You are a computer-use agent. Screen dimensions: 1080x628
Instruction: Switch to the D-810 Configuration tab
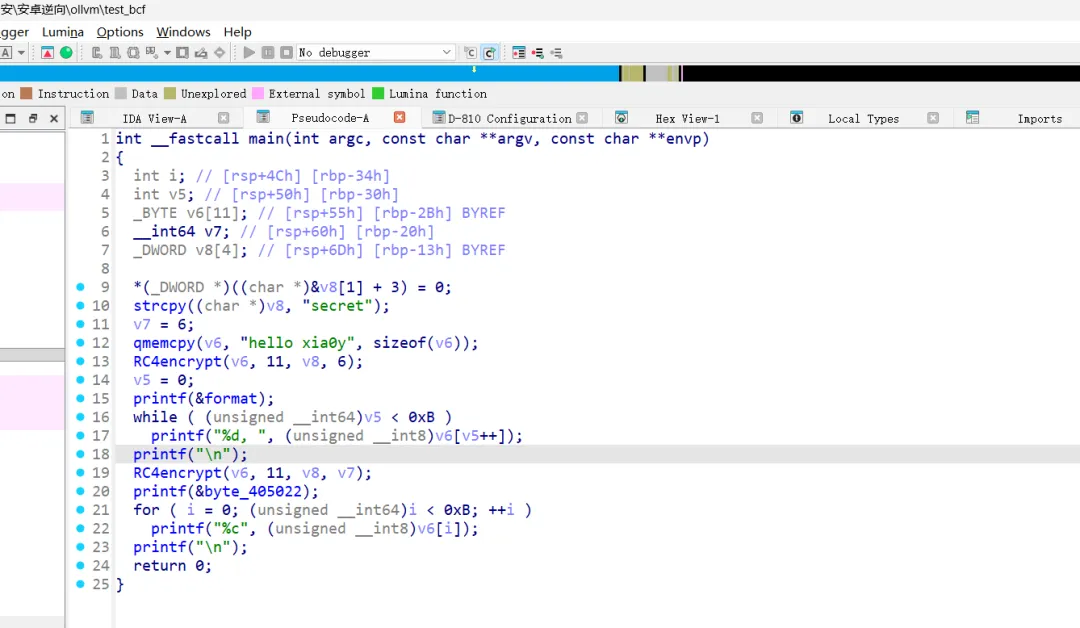tap(510, 118)
